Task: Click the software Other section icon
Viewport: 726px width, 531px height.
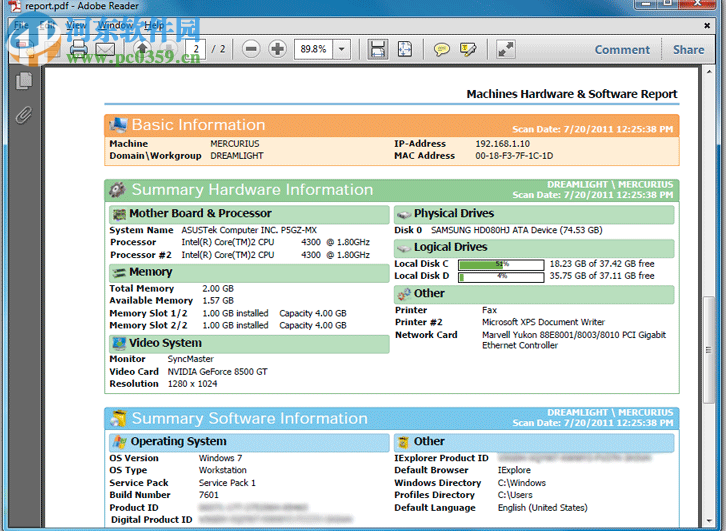Action: [404, 442]
